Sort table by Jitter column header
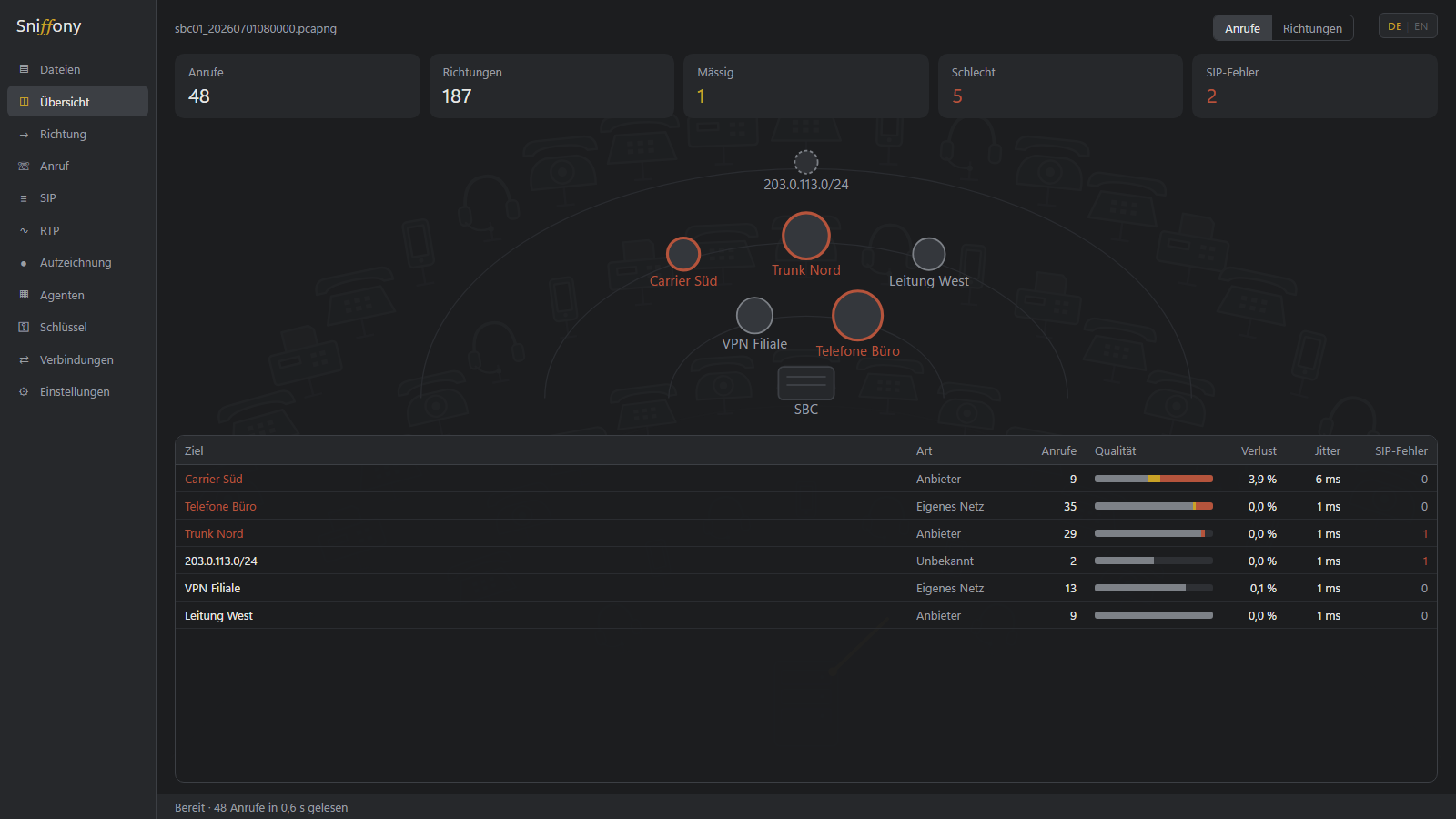This screenshot has width=1456, height=819. click(x=1327, y=450)
